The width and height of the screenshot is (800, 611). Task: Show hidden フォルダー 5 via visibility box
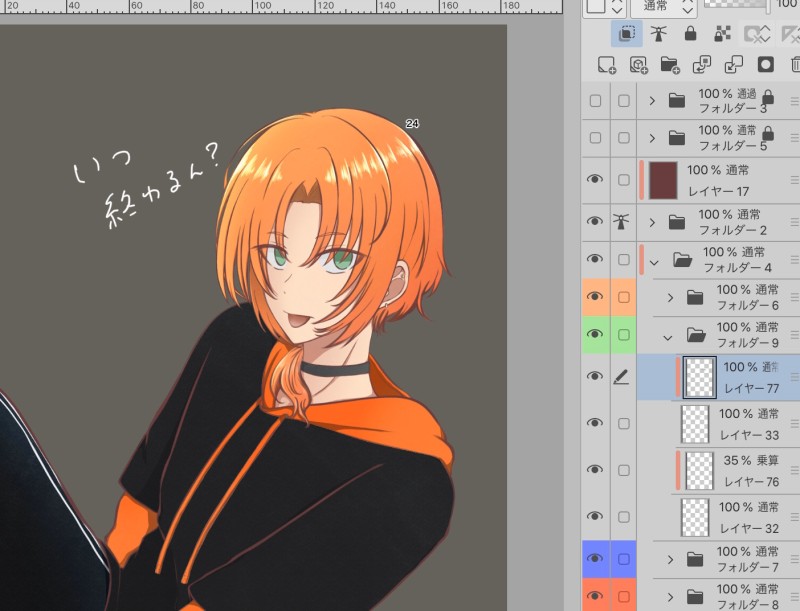pos(595,138)
